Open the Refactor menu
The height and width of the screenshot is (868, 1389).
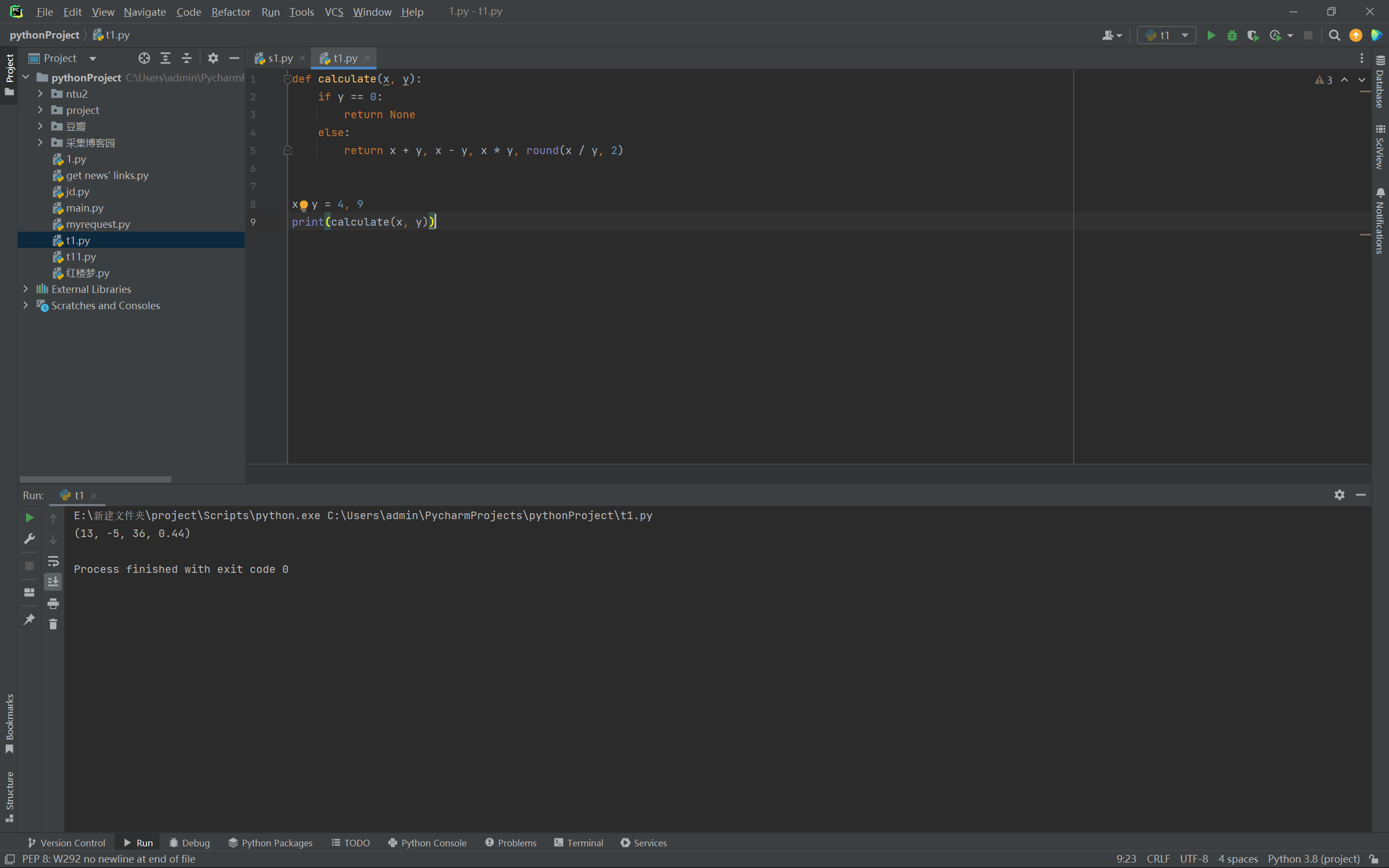click(230, 11)
